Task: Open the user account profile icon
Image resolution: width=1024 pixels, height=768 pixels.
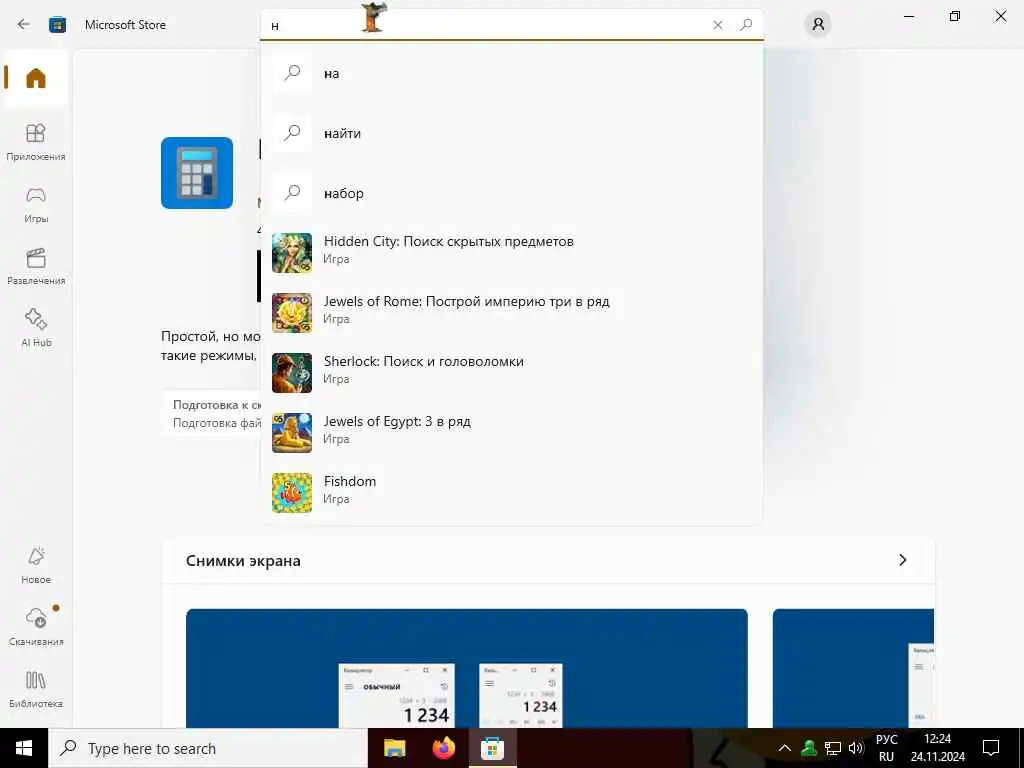Action: click(818, 25)
